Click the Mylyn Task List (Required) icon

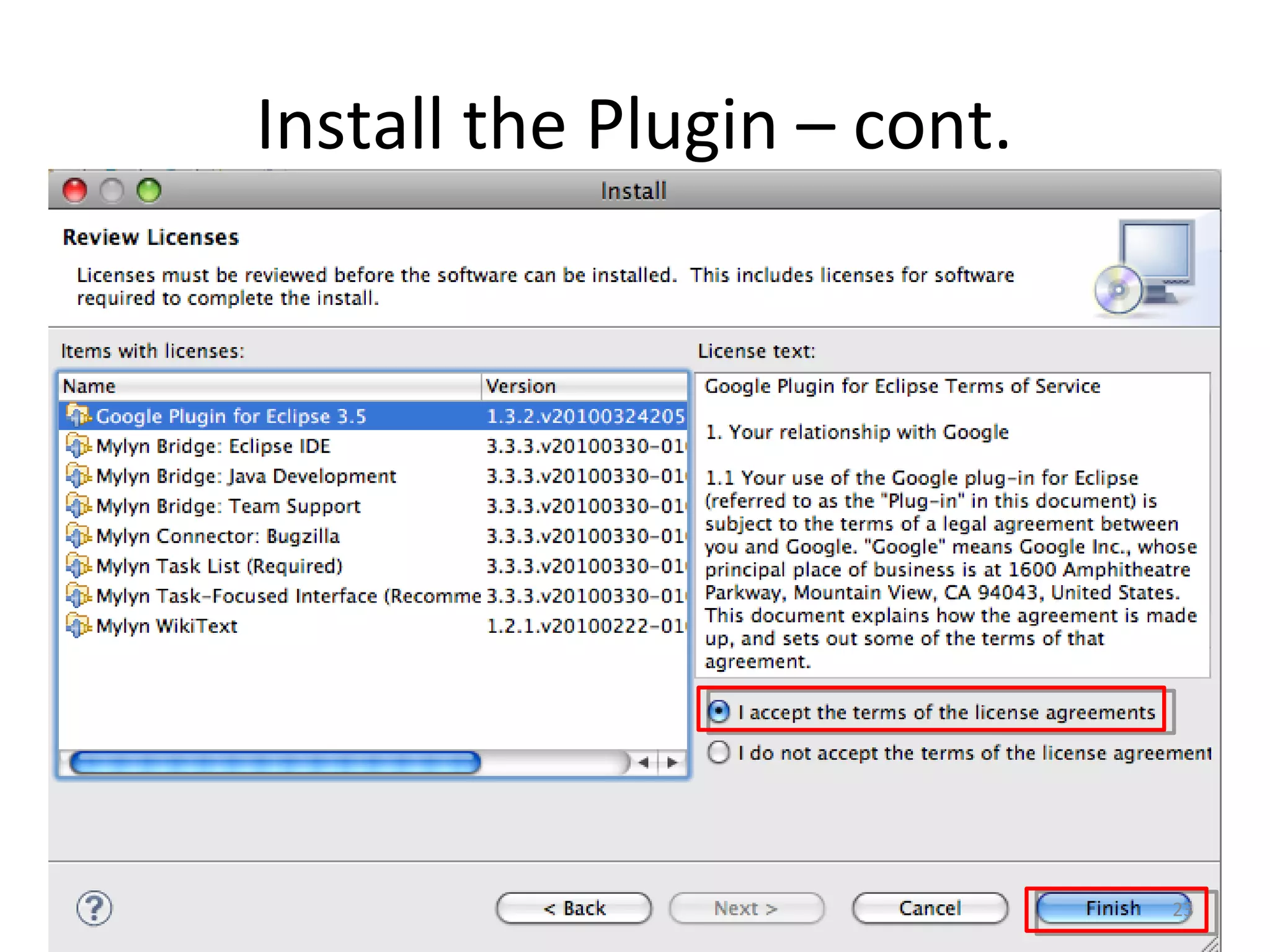78,565
